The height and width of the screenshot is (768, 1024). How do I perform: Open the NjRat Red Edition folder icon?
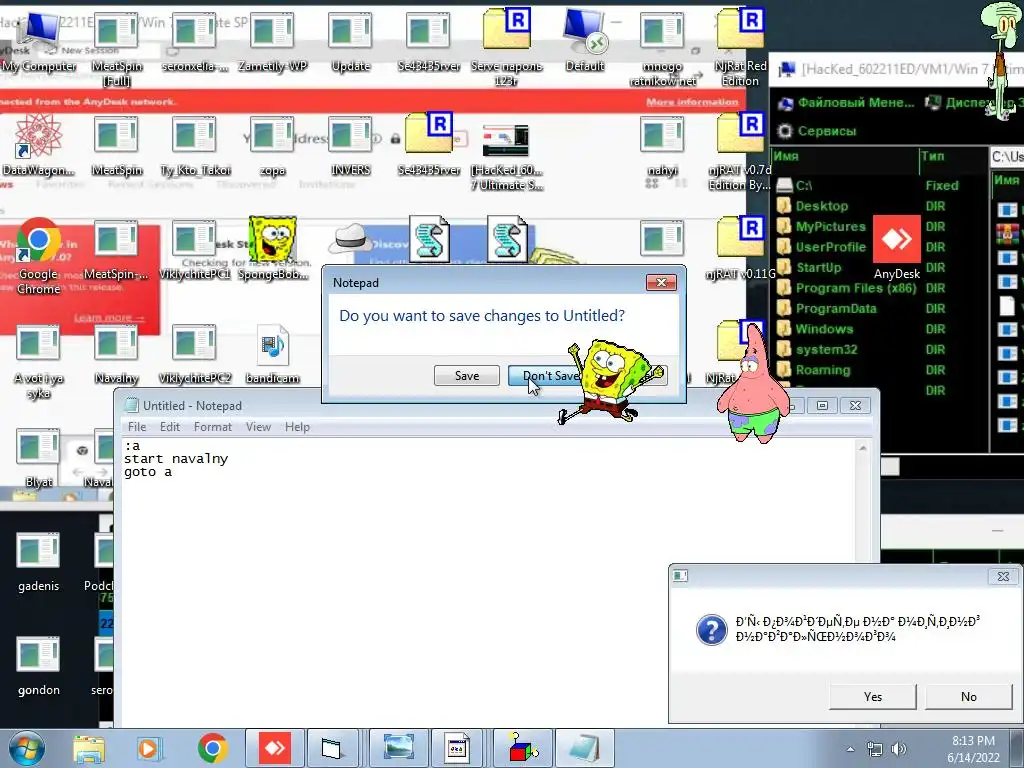[x=740, y=47]
